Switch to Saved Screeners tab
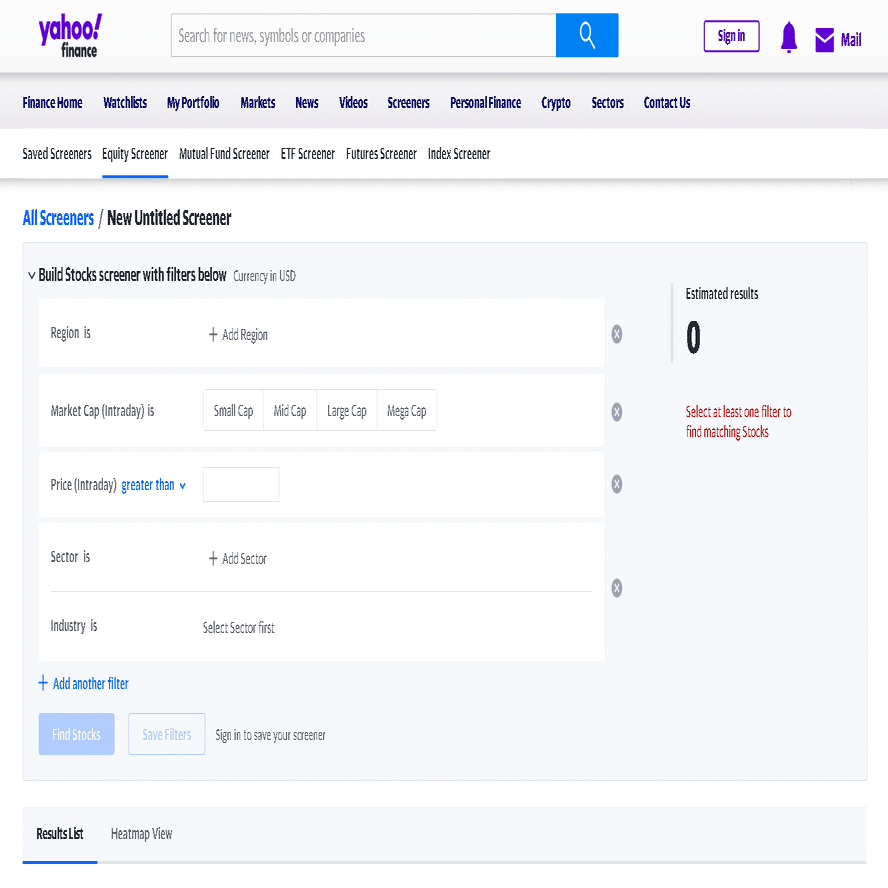The height and width of the screenshot is (888, 888). (57, 154)
